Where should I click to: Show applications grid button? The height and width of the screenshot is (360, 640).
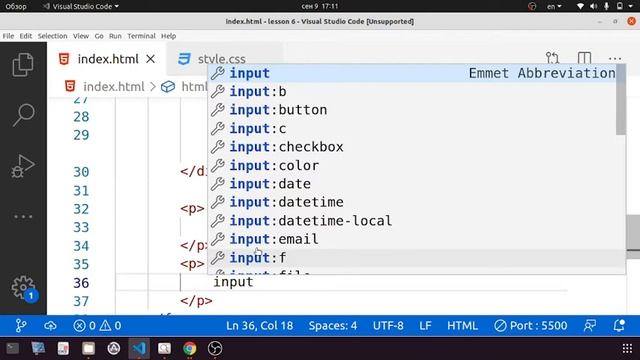(627, 348)
